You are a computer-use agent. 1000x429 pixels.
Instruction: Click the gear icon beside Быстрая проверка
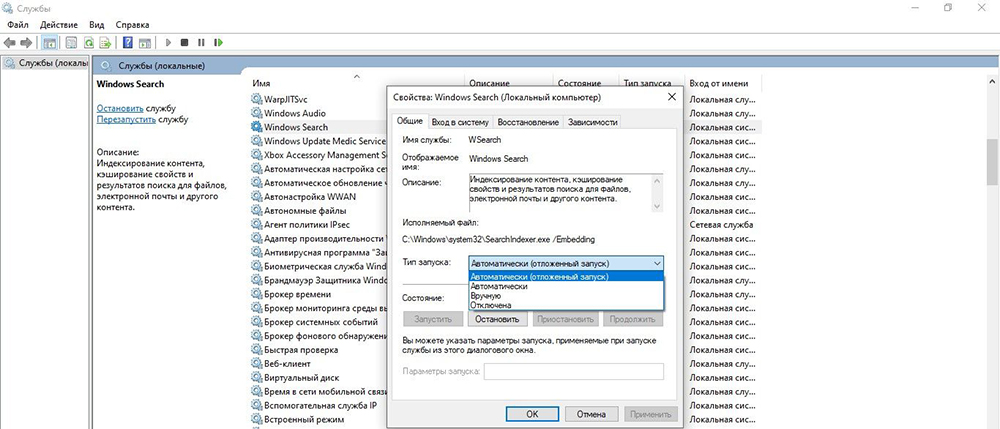[x=256, y=350]
